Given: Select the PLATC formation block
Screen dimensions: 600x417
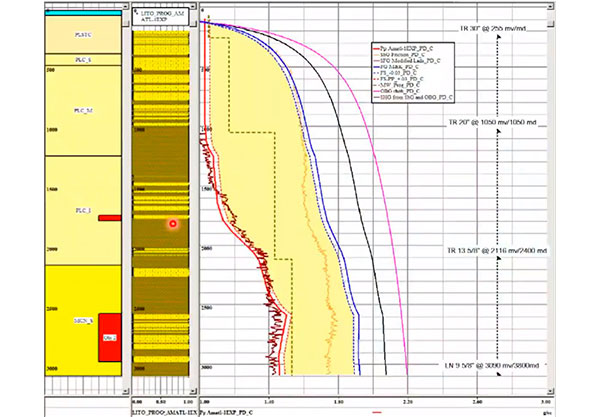Looking at the screenshot, I should tap(83, 35).
